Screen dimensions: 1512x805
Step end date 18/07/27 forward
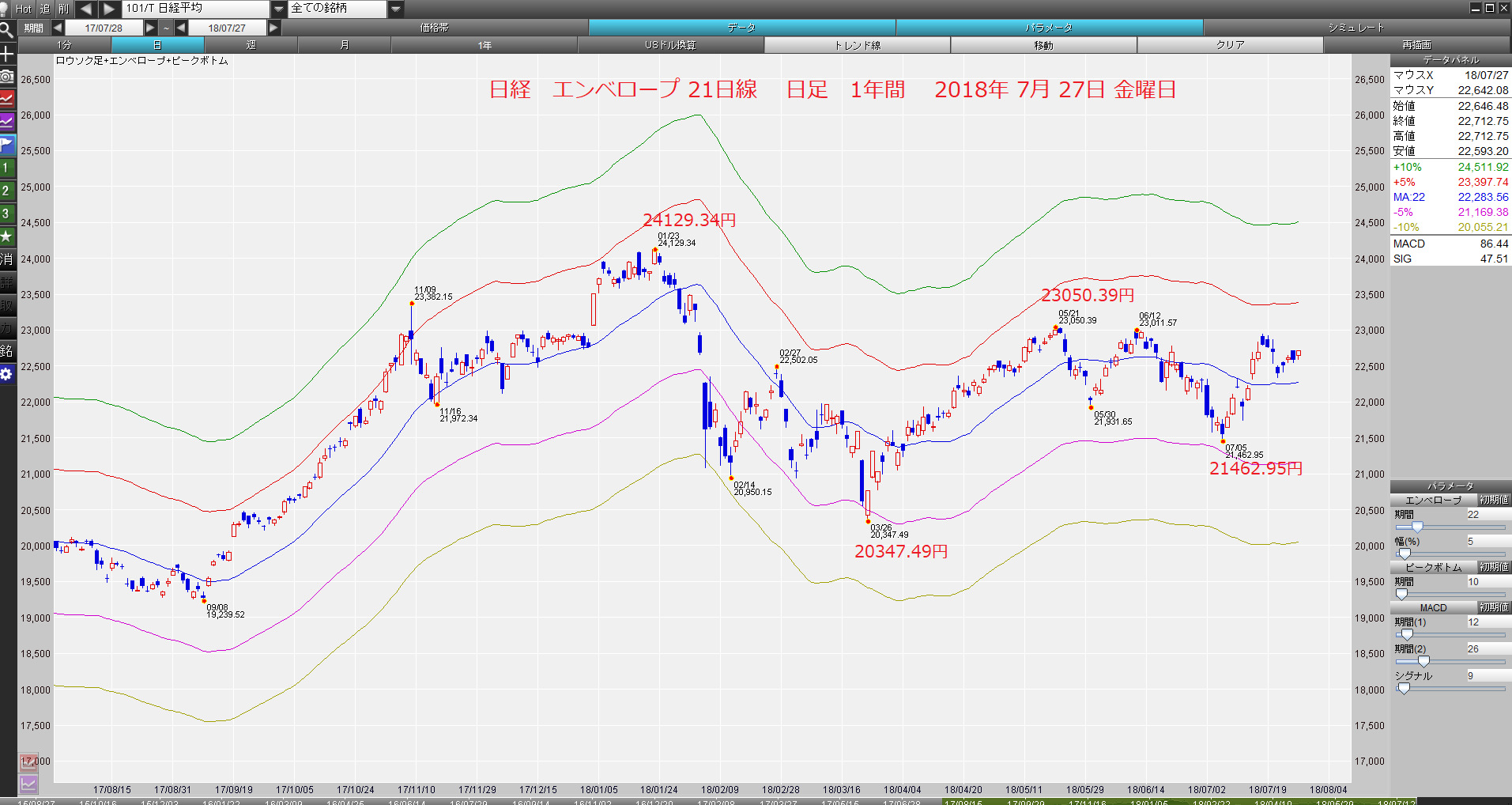point(273,28)
